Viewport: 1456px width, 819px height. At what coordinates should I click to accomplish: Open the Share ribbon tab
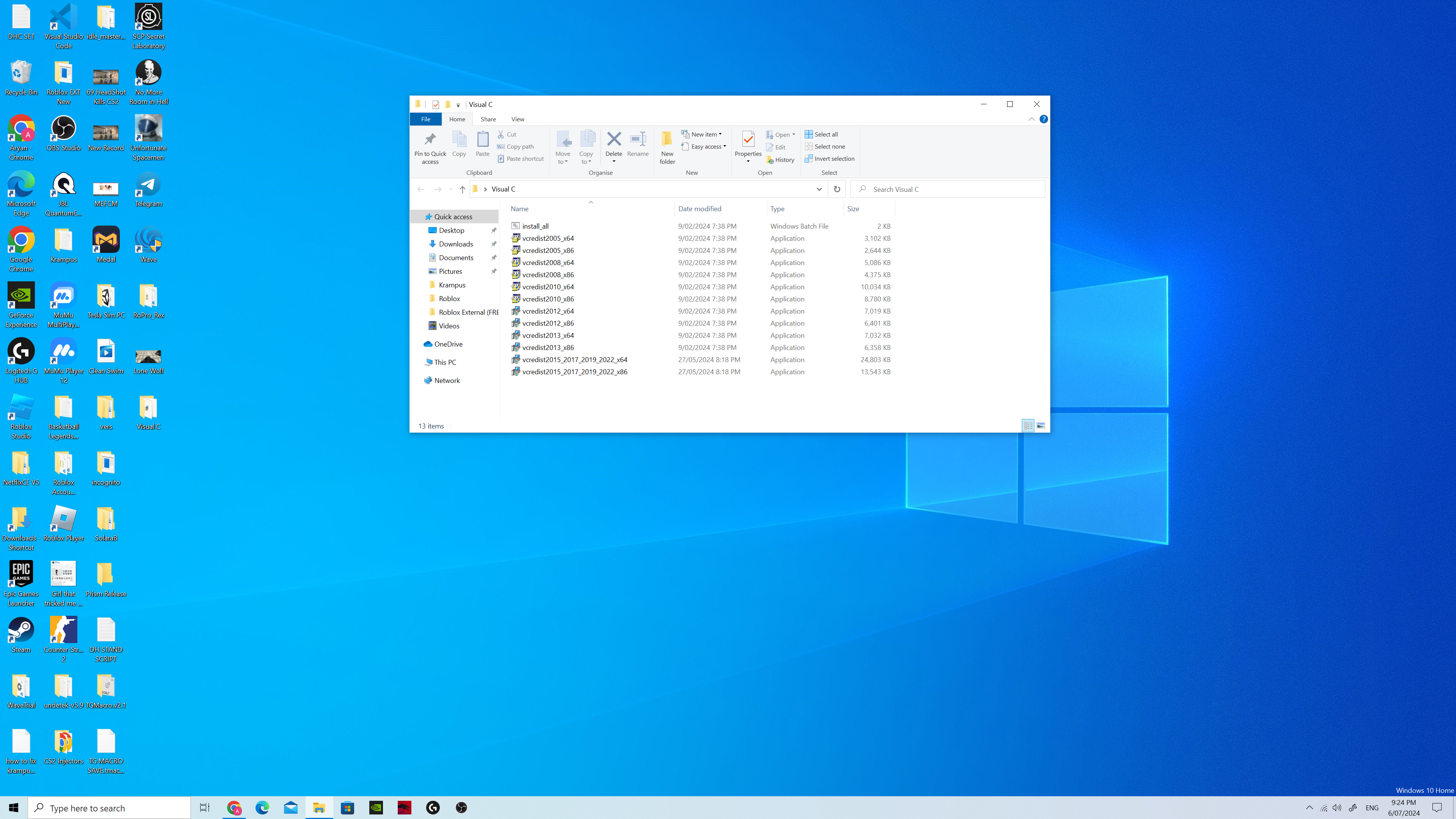488,119
